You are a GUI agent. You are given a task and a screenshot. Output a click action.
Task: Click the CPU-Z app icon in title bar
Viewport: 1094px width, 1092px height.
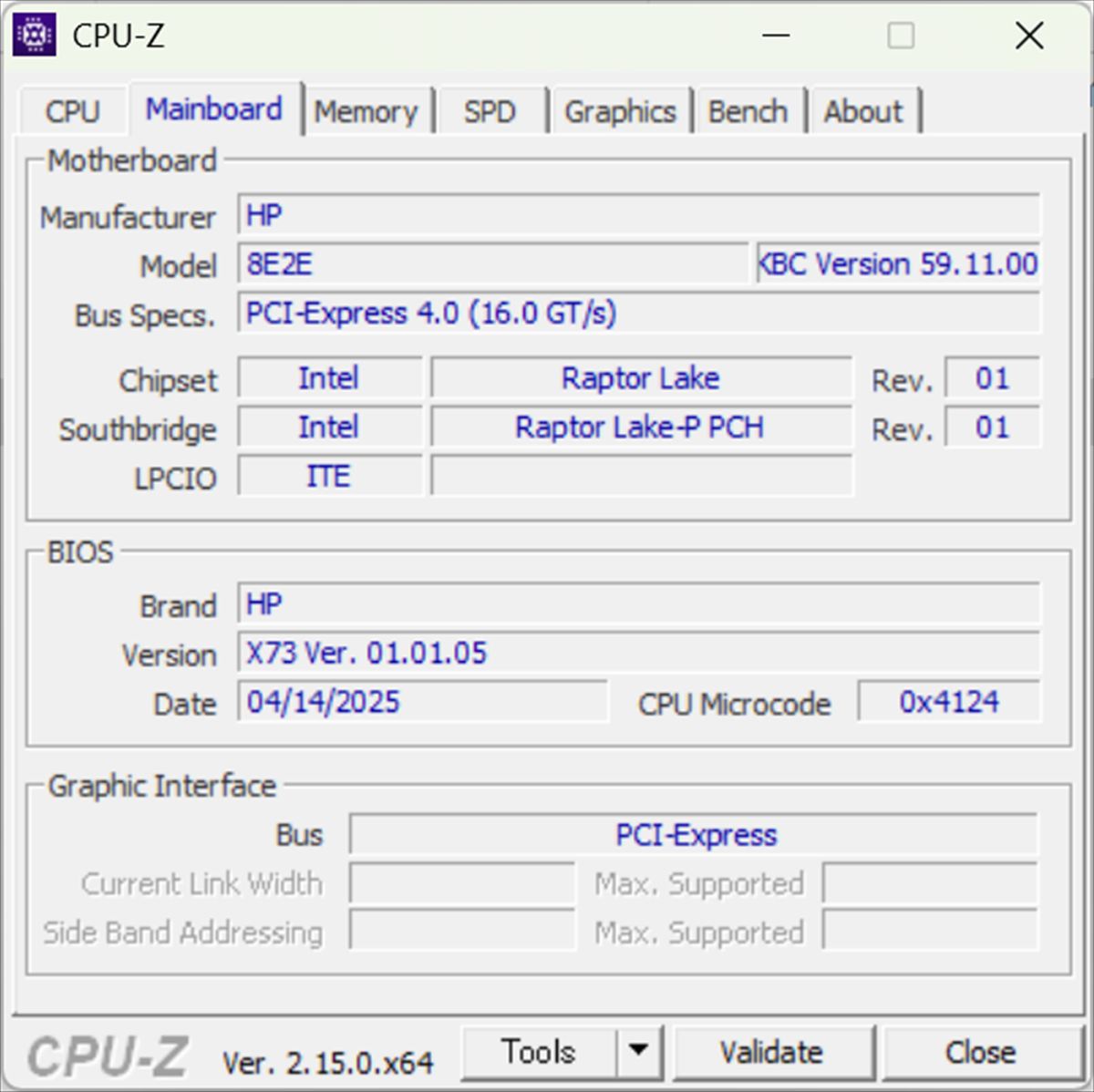pyautogui.click(x=35, y=36)
